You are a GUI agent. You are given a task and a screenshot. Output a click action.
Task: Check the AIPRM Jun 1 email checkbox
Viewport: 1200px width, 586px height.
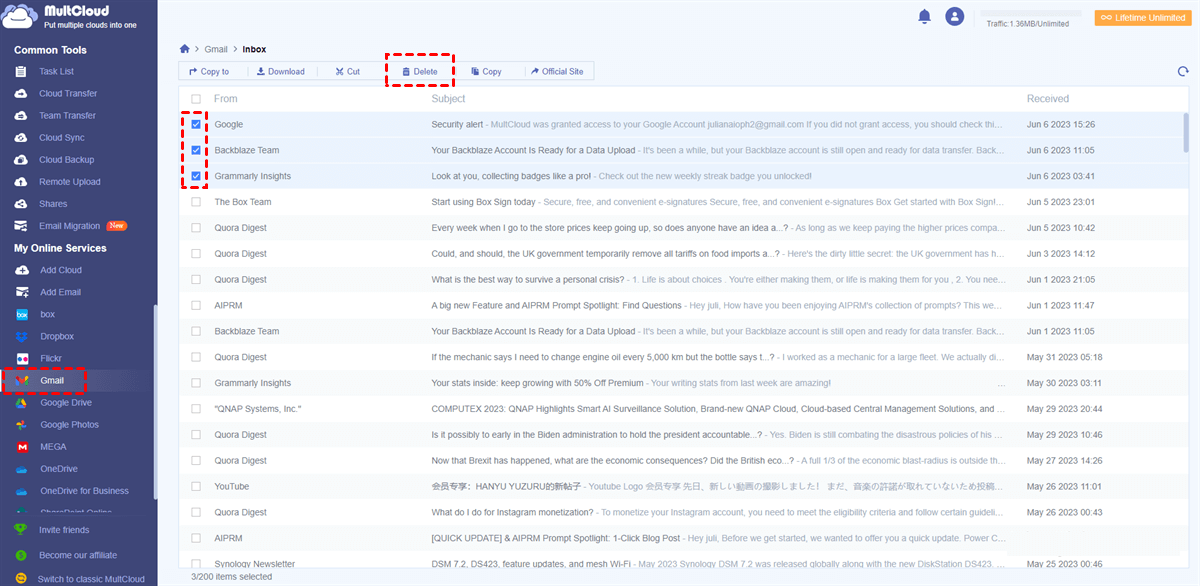(x=196, y=305)
